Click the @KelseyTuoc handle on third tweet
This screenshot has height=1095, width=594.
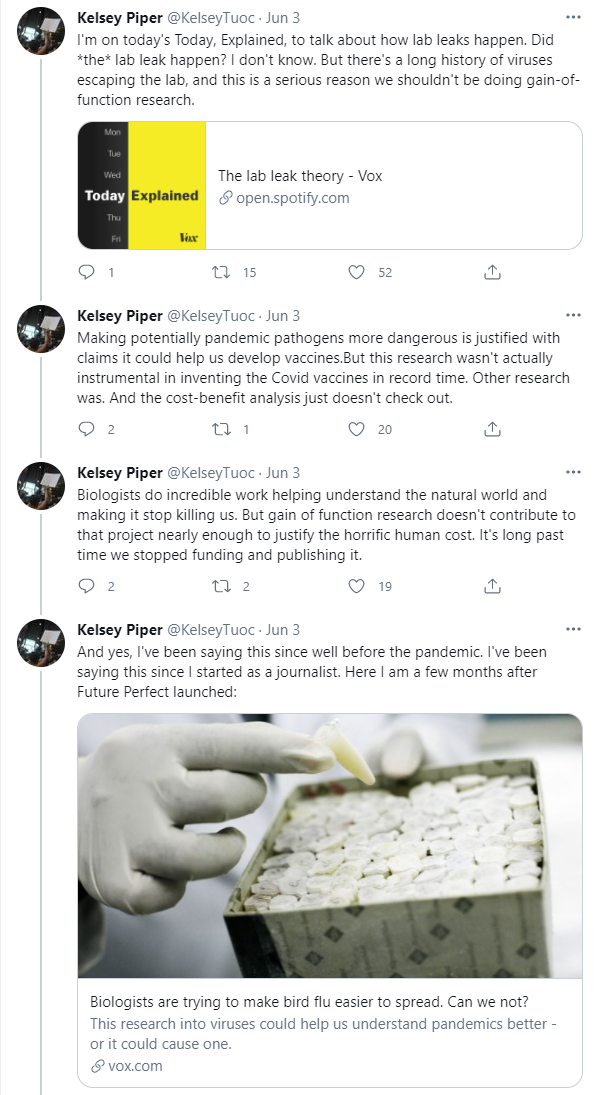pos(211,473)
